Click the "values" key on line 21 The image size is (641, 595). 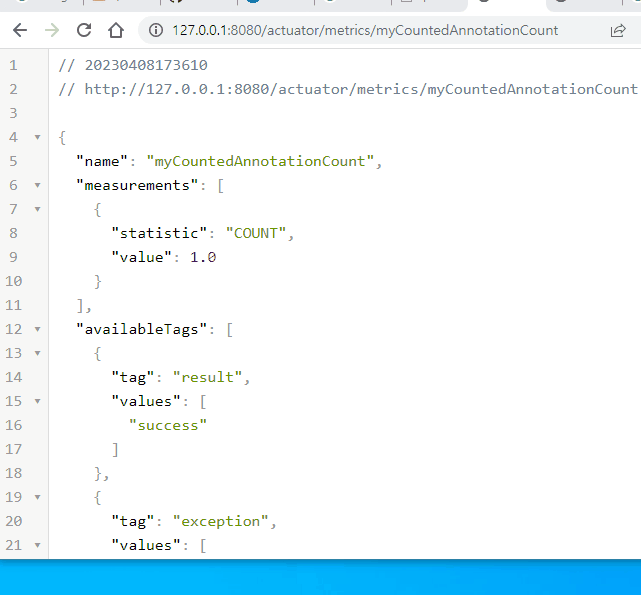coord(146,545)
